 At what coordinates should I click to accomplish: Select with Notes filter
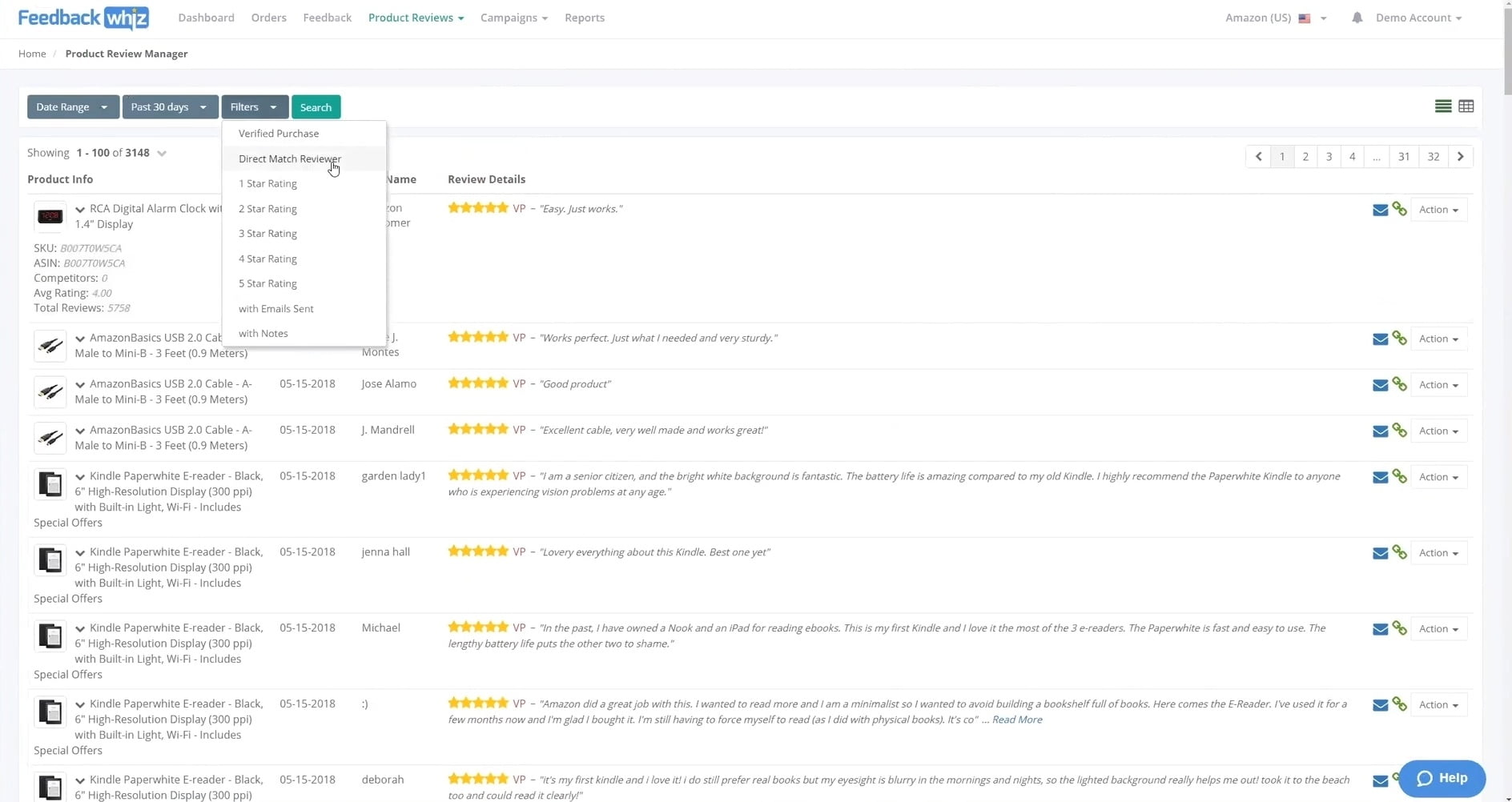click(x=304, y=333)
